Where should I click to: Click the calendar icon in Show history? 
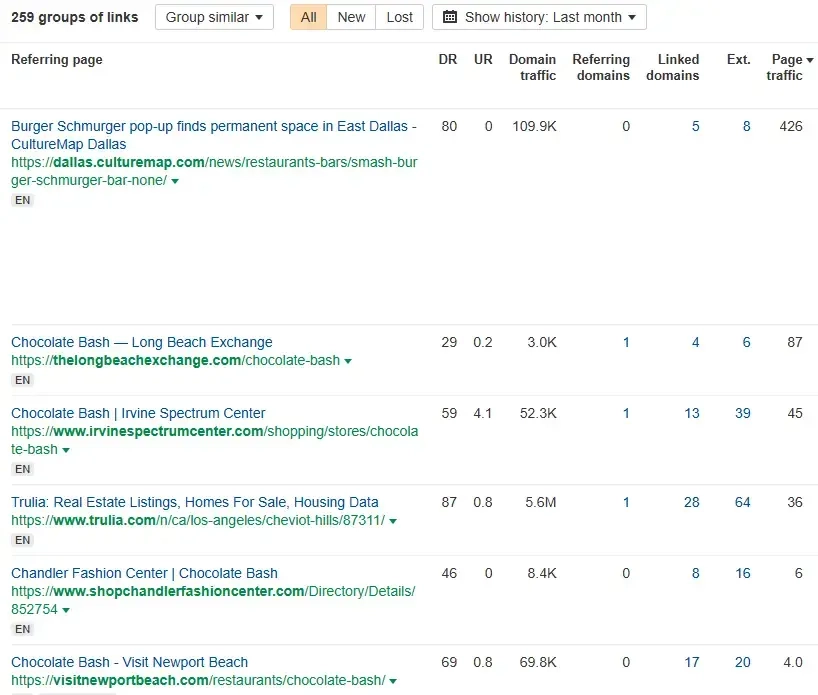[x=450, y=17]
